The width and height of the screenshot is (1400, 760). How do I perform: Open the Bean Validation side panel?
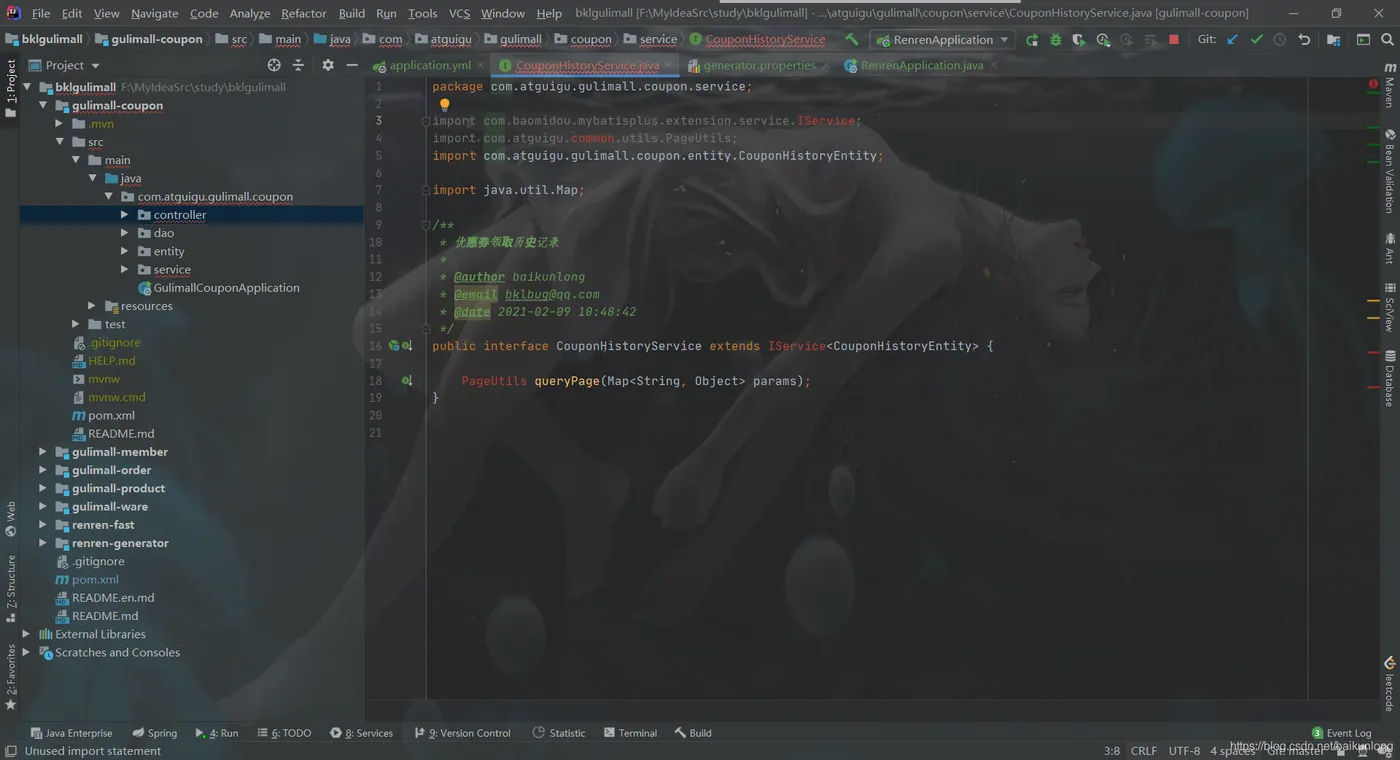[x=1389, y=170]
